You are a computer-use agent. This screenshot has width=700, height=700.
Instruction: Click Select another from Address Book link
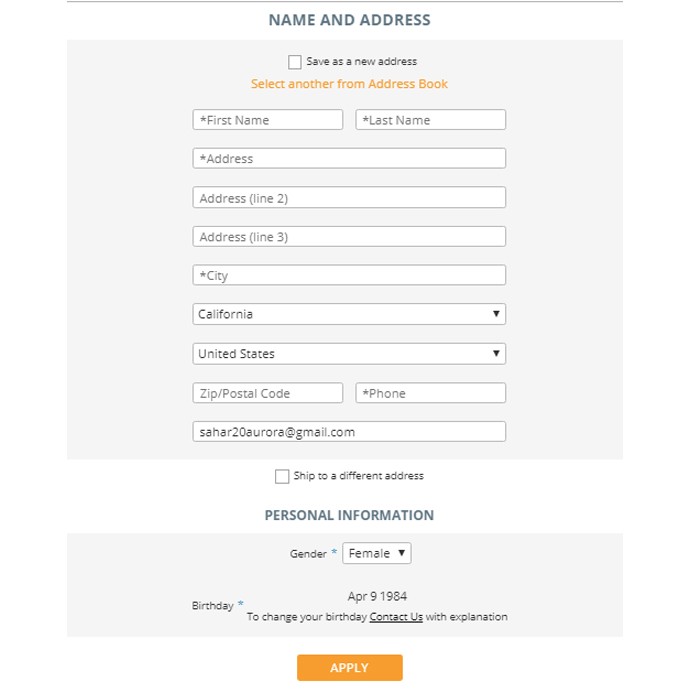pyautogui.click(x=349, y=84)
